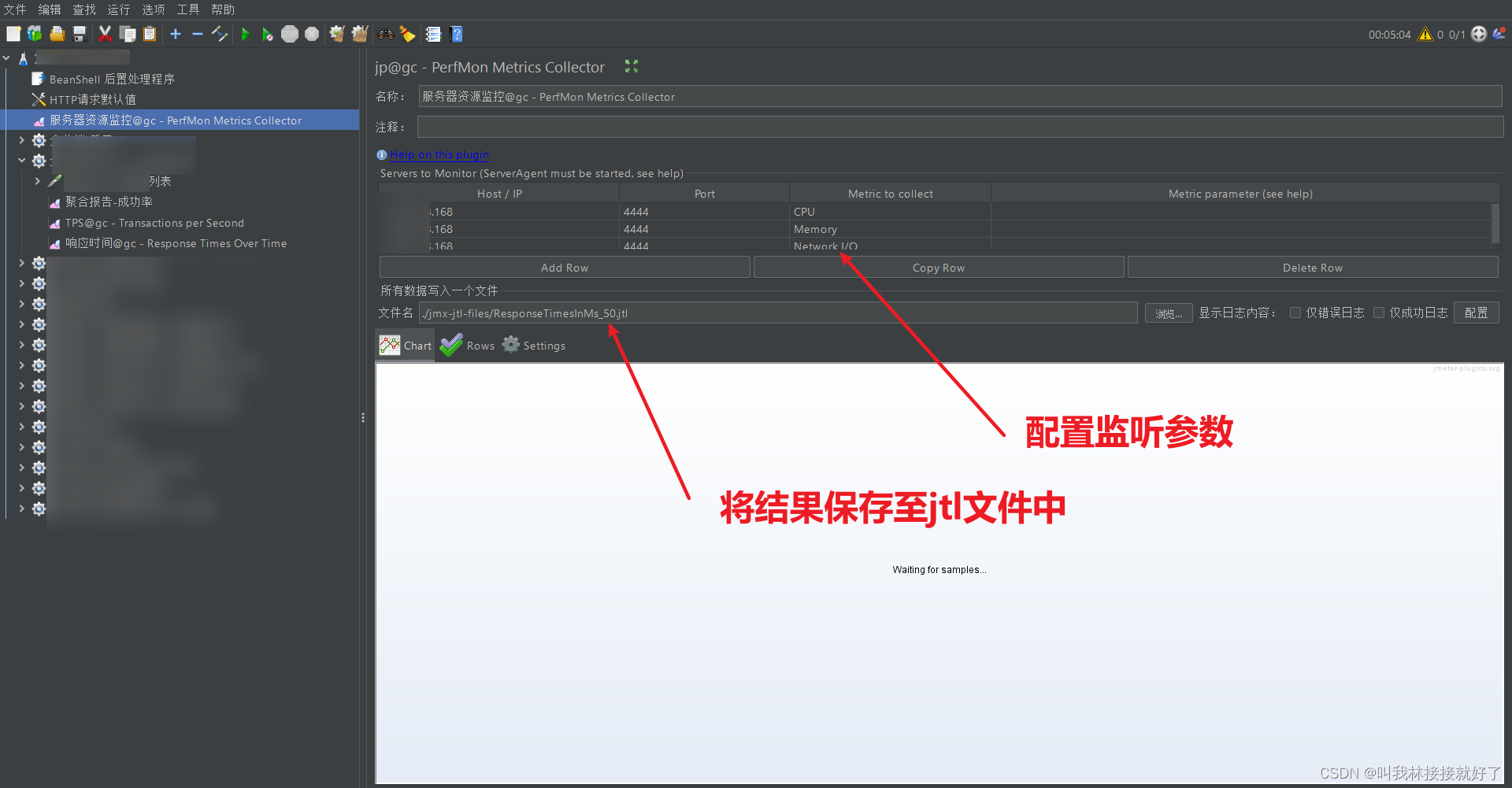Open the Templates icon in the toolbar
The image size is (1512, 788).
tap(35, 34)
